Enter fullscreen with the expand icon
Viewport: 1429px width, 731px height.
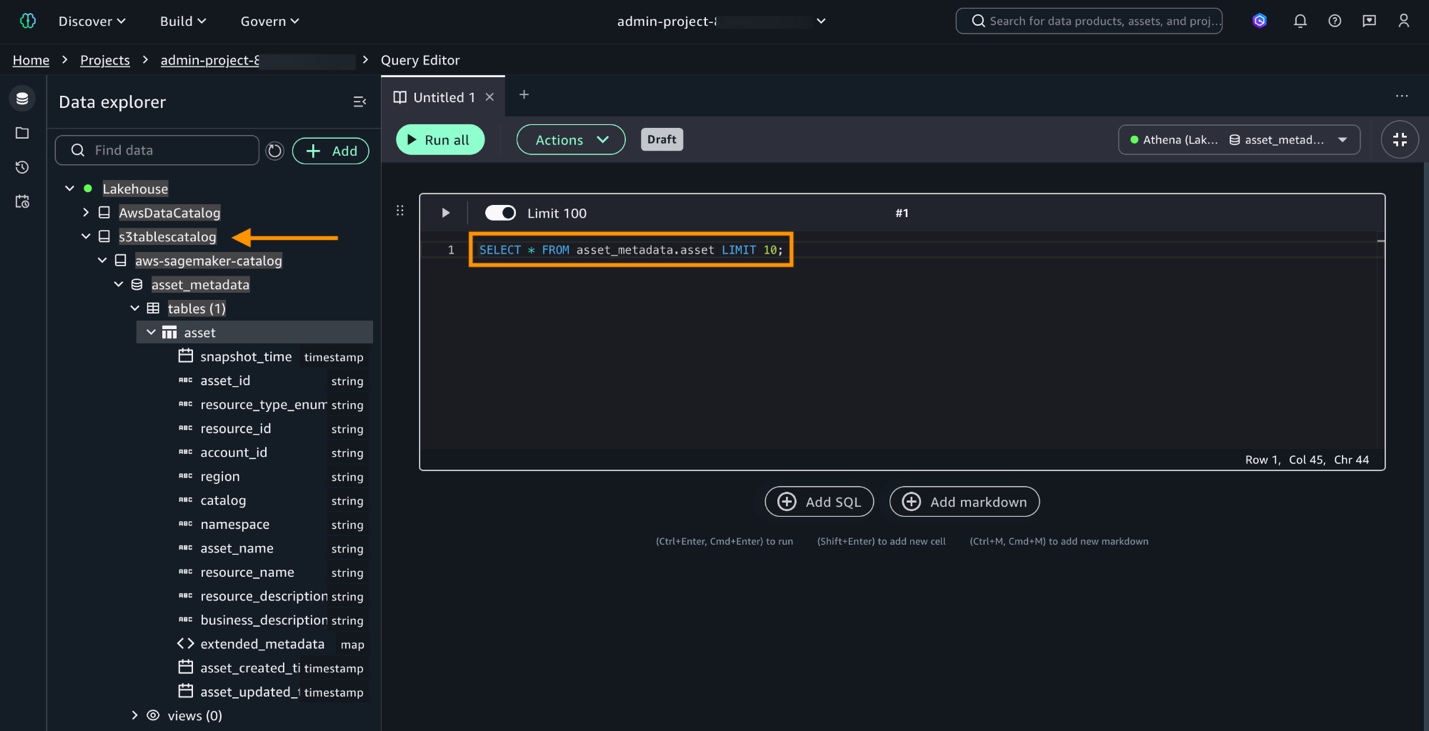pyautogui.click(x=1399, y=139)
